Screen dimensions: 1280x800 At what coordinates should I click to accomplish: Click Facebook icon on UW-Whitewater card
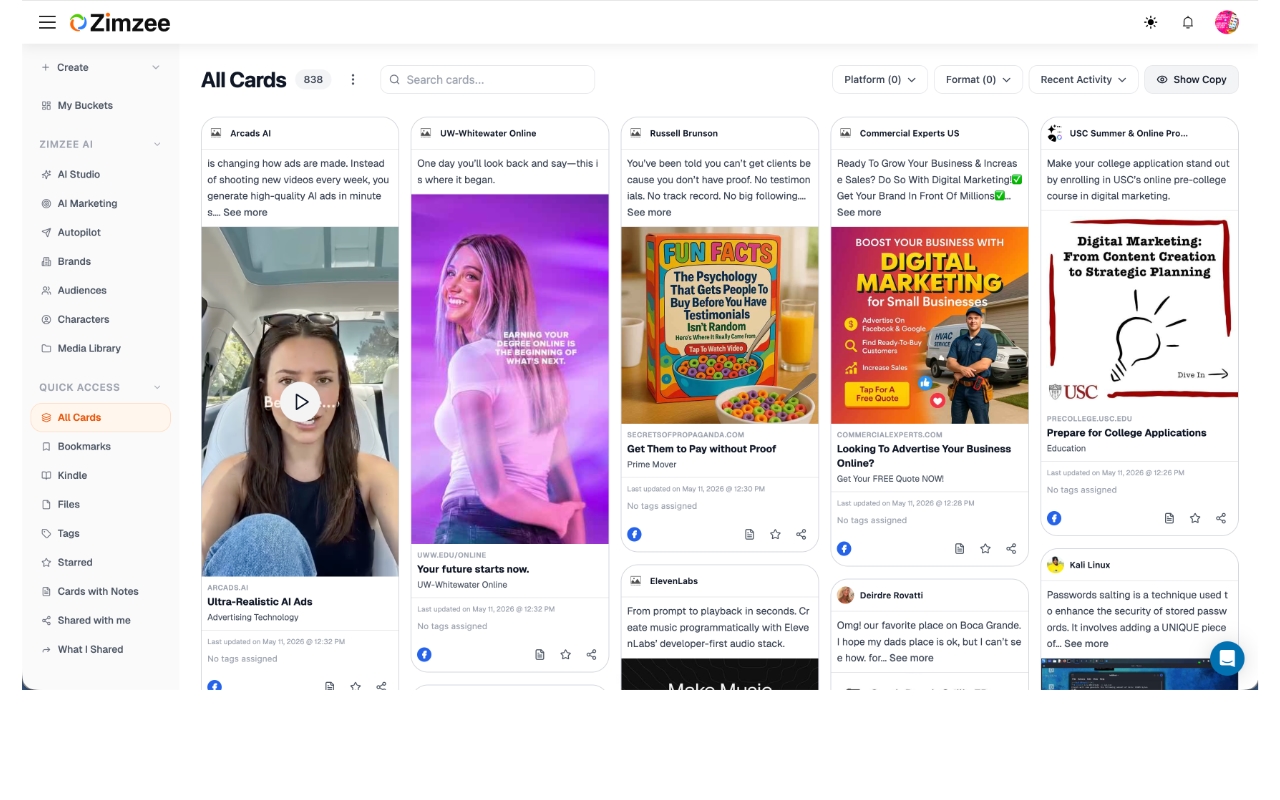(424, 654)
